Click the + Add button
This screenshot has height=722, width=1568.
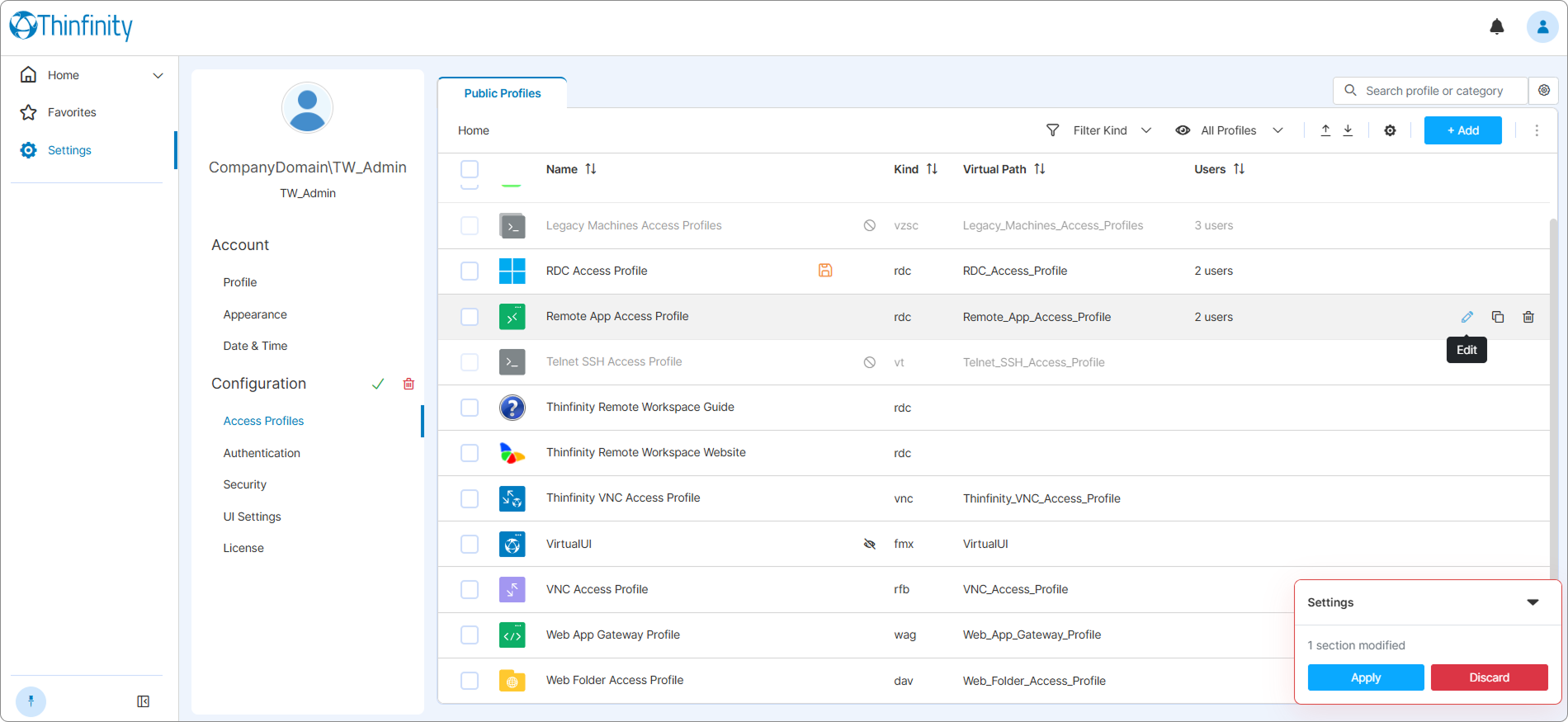pyautogui.click(x=1462, y=130)
